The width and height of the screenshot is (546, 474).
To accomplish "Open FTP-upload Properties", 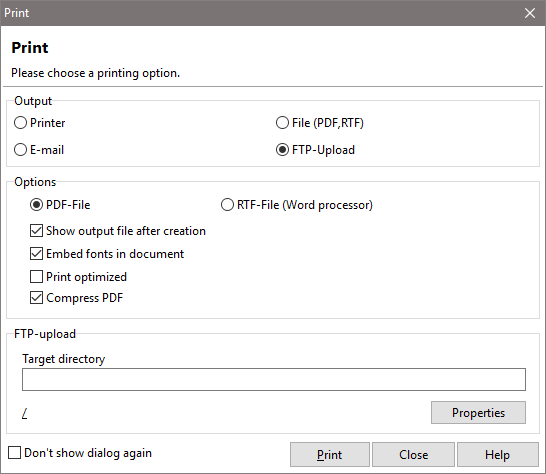I will [478, 412].
